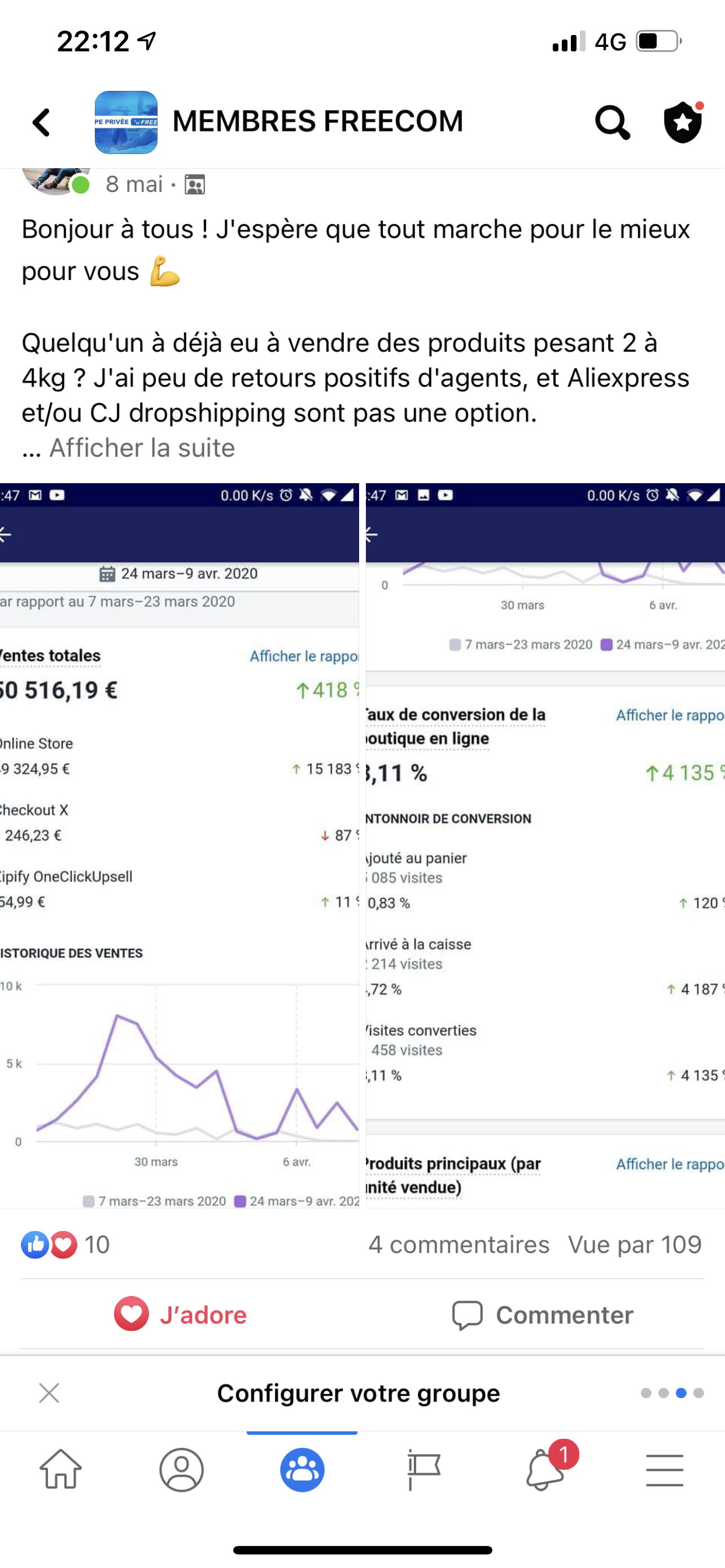The height and width of the screenshot is (1568, 725).
Task: Tap 'Vue par 109' viewers count
Action: 635,1245
